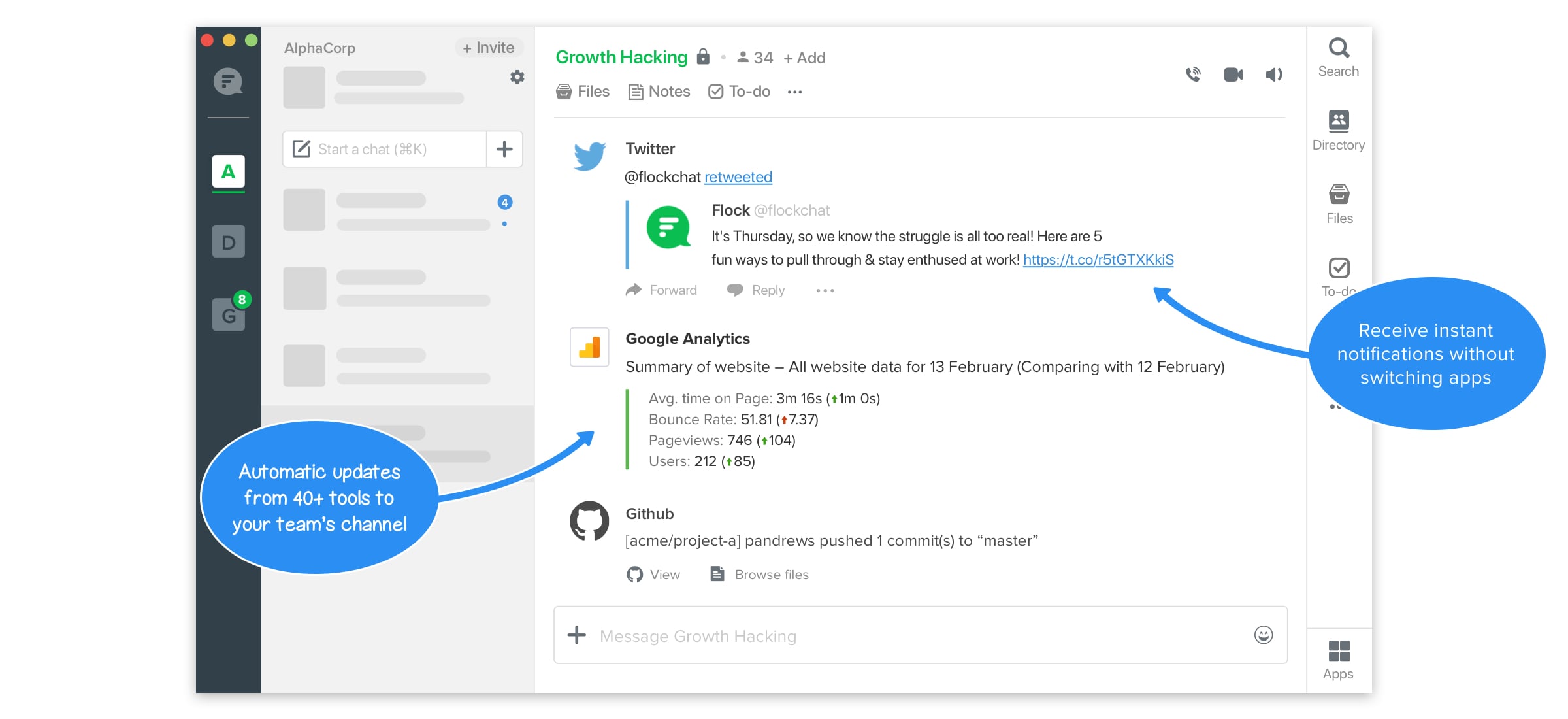Viewport: 1568px width, 719px height.
Task: Click the channel lock icon
Action: click(703, 56)
